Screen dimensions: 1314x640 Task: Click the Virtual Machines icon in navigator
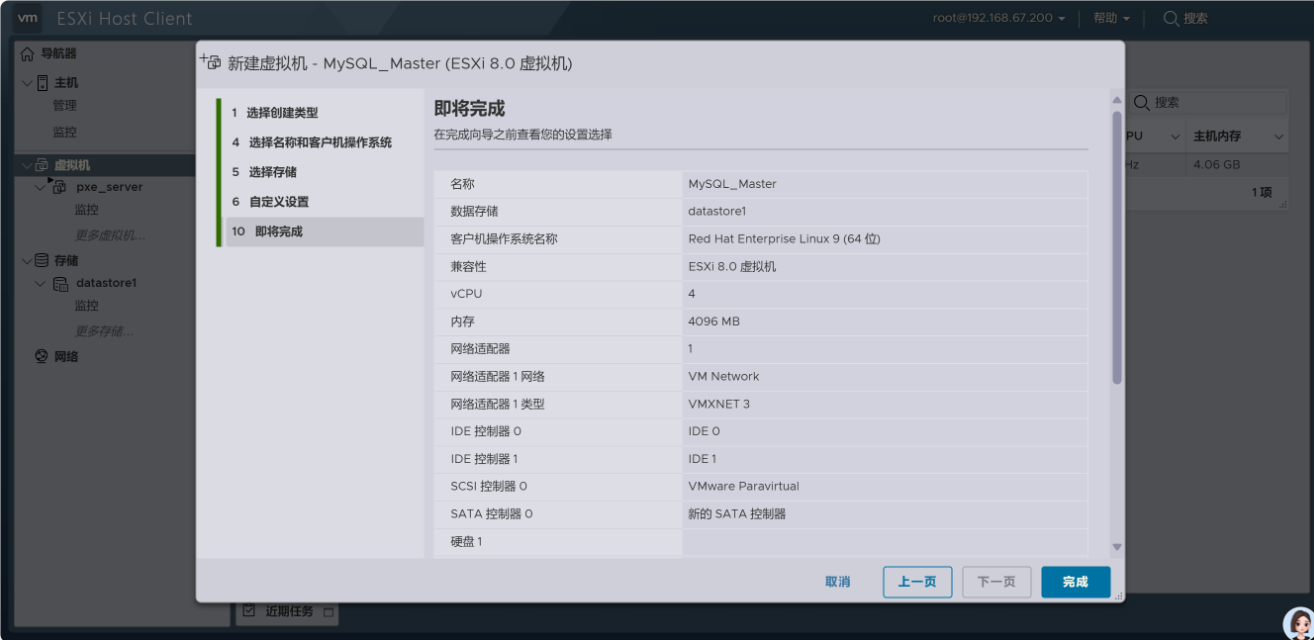(42, 165)
